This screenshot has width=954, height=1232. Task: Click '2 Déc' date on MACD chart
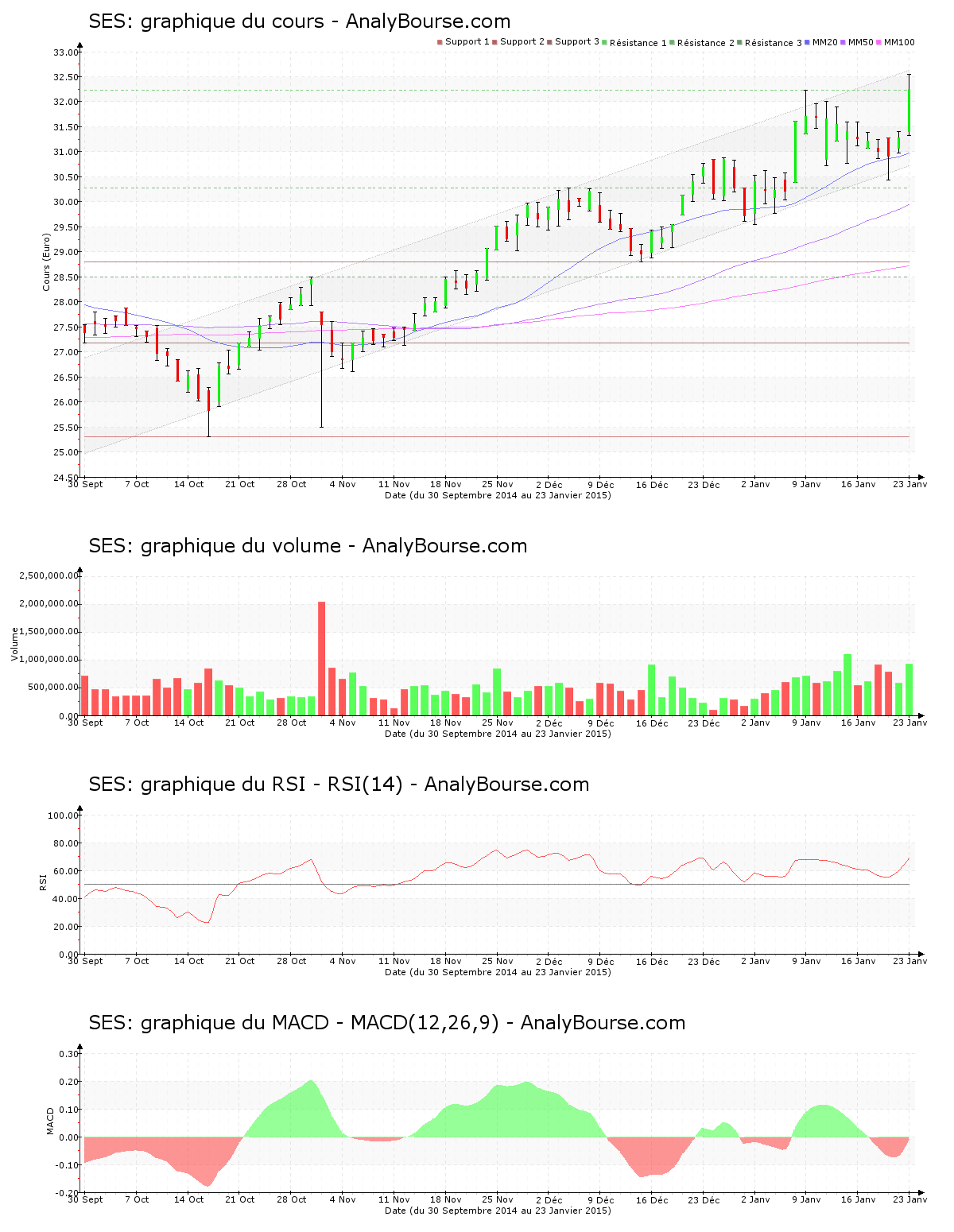pyautogui.click(x=549, y=1200)
